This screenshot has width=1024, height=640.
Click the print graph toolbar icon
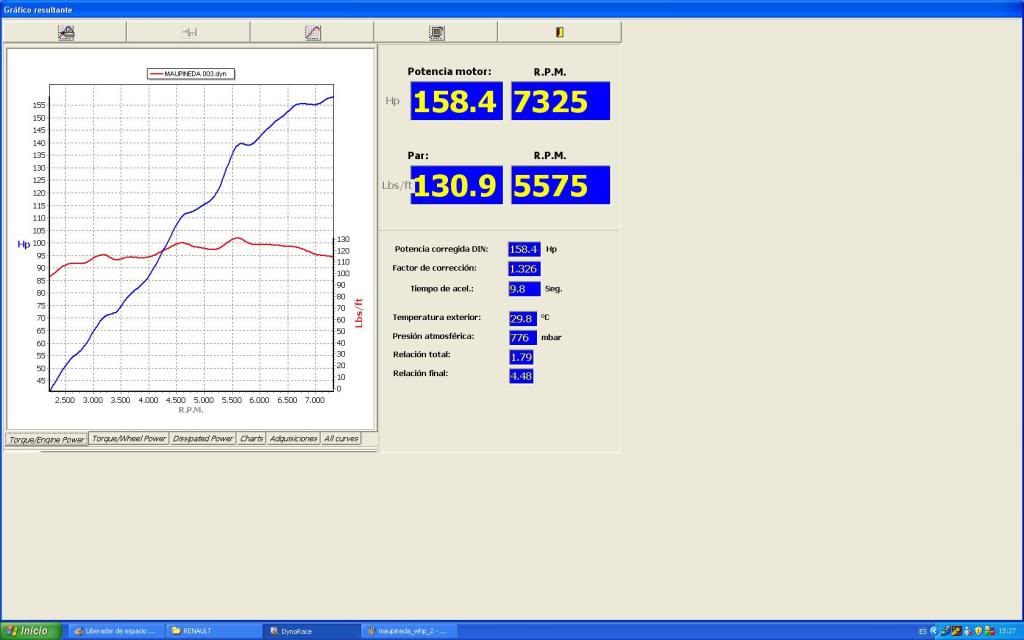click(66, 32)
